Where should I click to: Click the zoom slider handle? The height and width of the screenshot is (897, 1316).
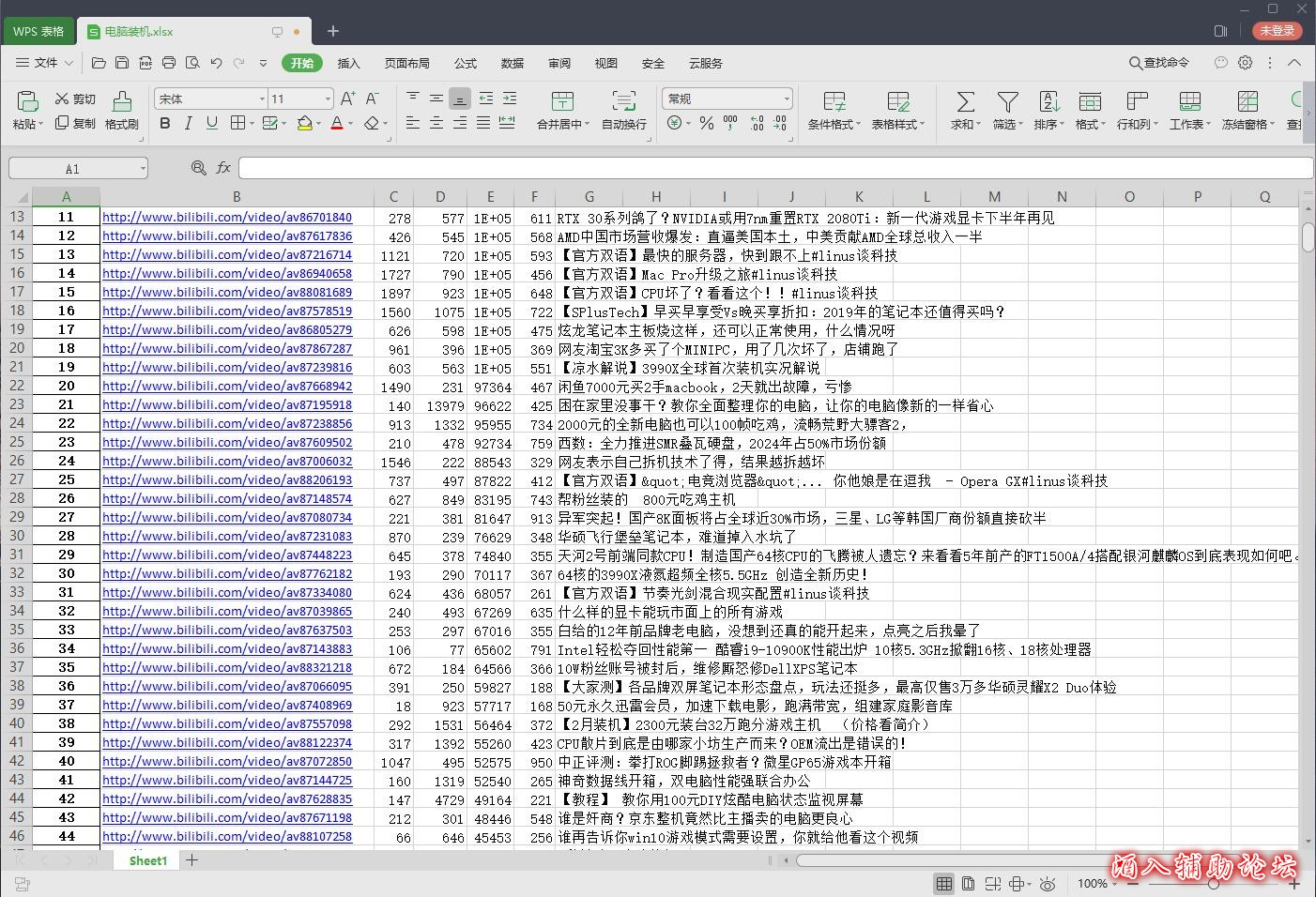point(1214,884)
